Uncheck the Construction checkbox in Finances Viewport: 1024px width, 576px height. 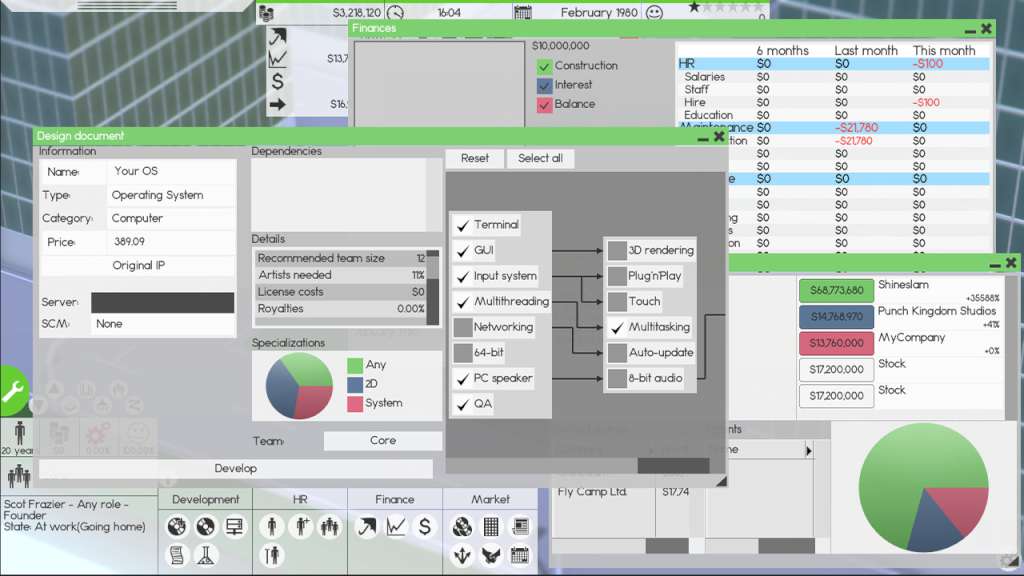pyautogui.click(x=546, y=66)
